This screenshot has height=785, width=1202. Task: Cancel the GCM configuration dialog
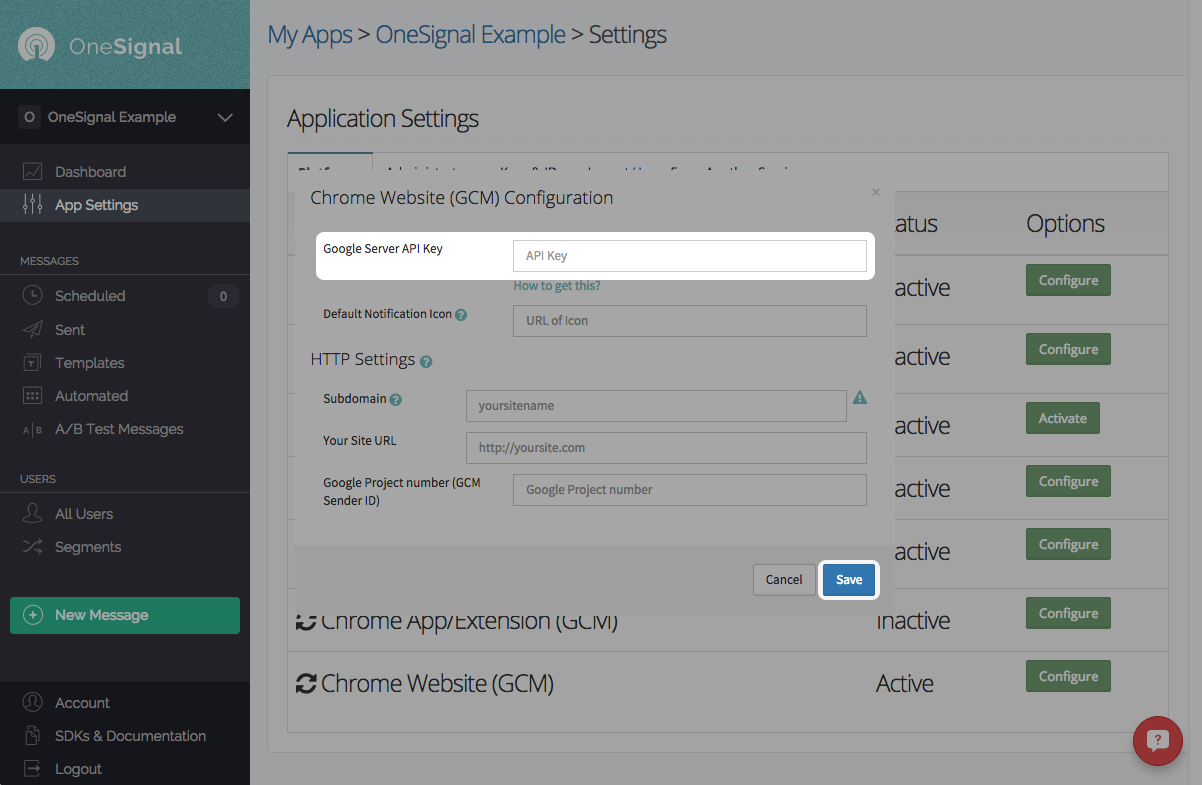point(784,580)
